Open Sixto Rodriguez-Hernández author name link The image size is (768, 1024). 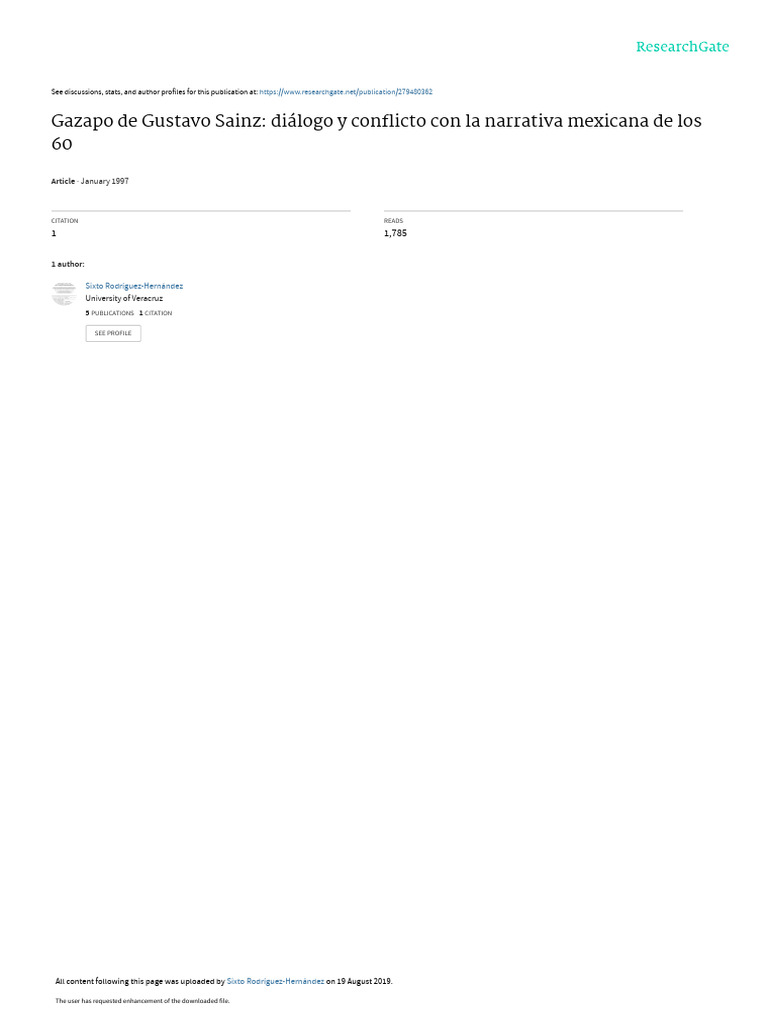(x=134, y=286)
